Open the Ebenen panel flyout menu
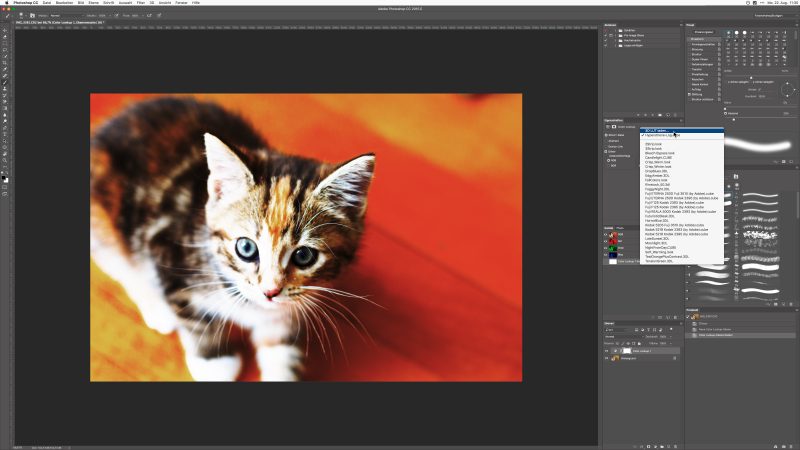Image resolution: width=800 pixels, height=450 pixels. point(681,323)
